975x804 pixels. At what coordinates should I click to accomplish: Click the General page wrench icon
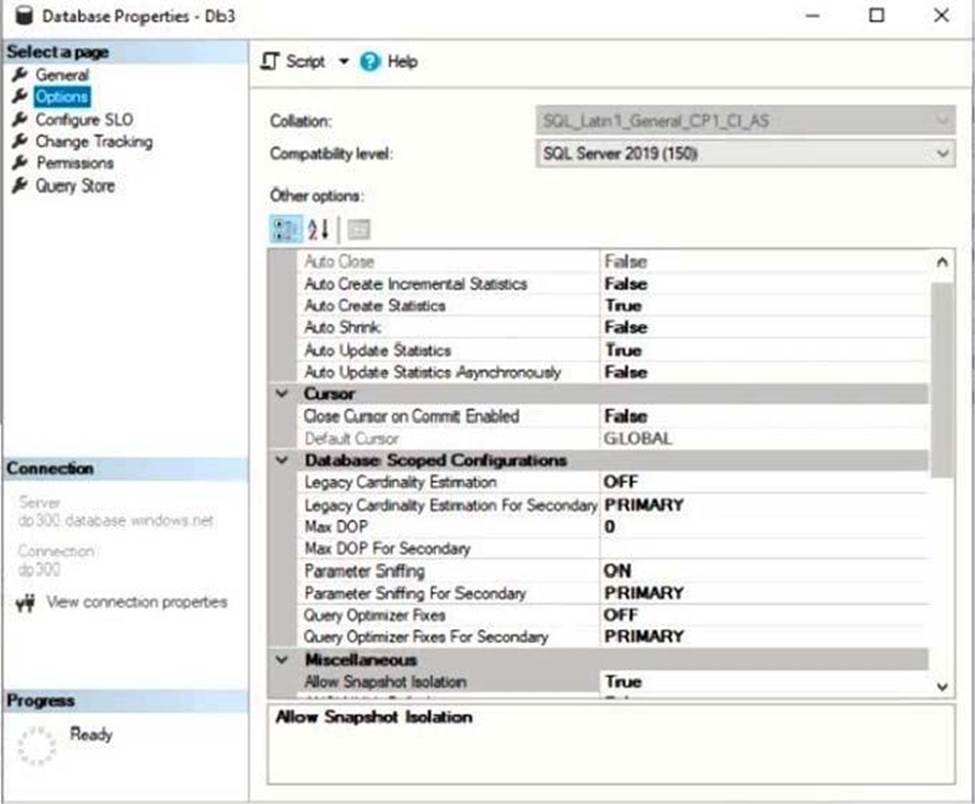[x=18, y=75]
